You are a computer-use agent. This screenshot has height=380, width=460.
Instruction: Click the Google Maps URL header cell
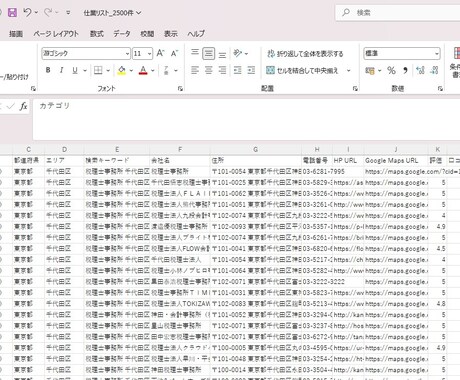point(396,160)
